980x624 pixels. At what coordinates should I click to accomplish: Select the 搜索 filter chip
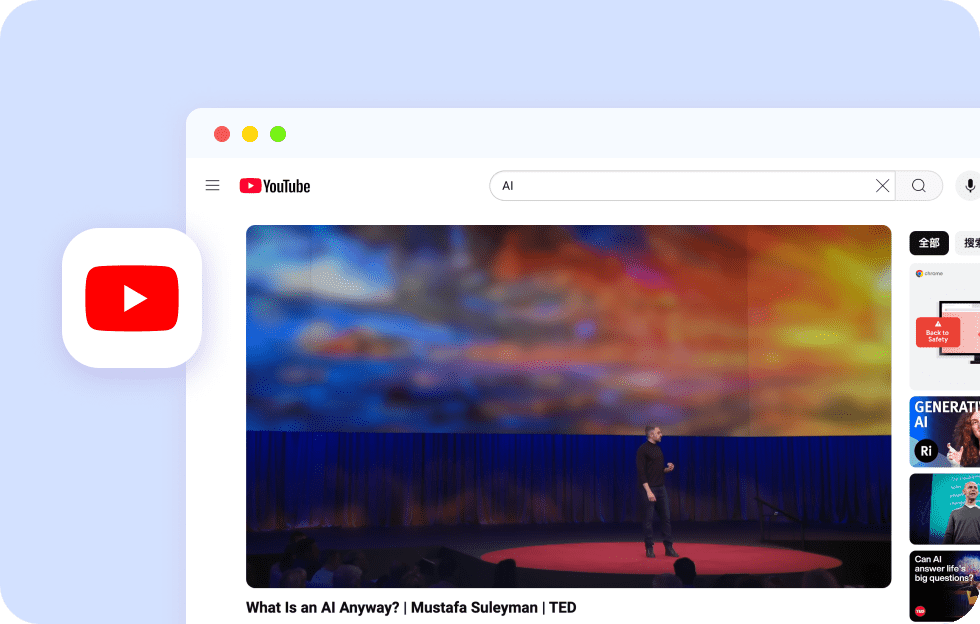coord(968,243)
